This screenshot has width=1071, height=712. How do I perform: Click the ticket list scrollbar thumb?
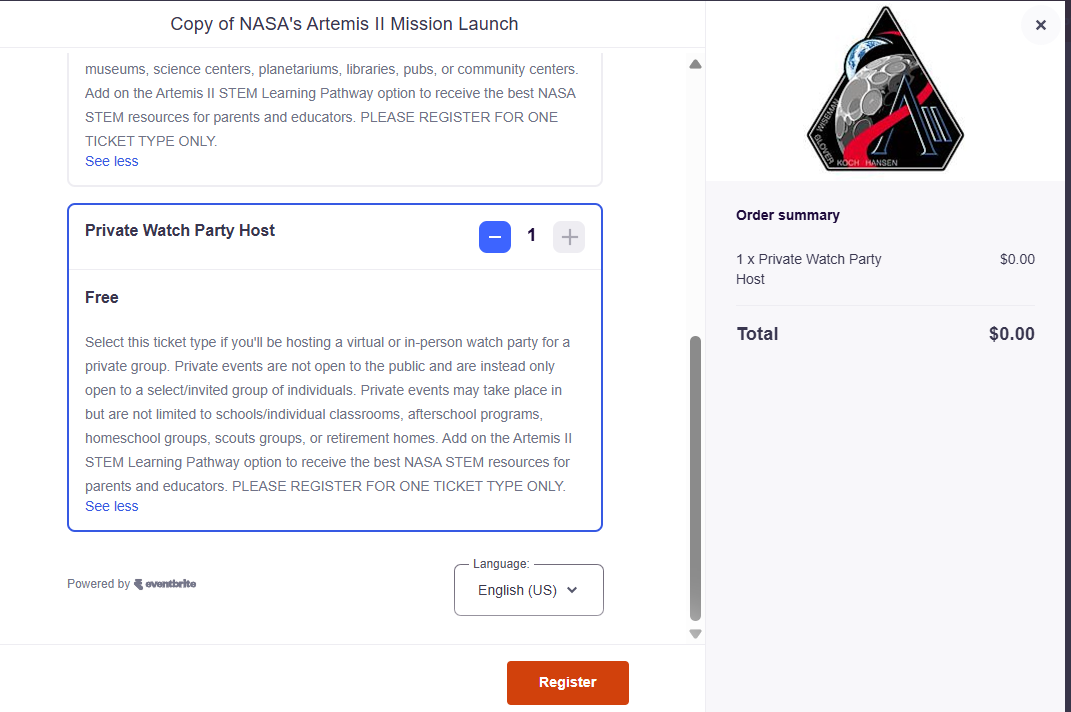[x=695, y=478]
